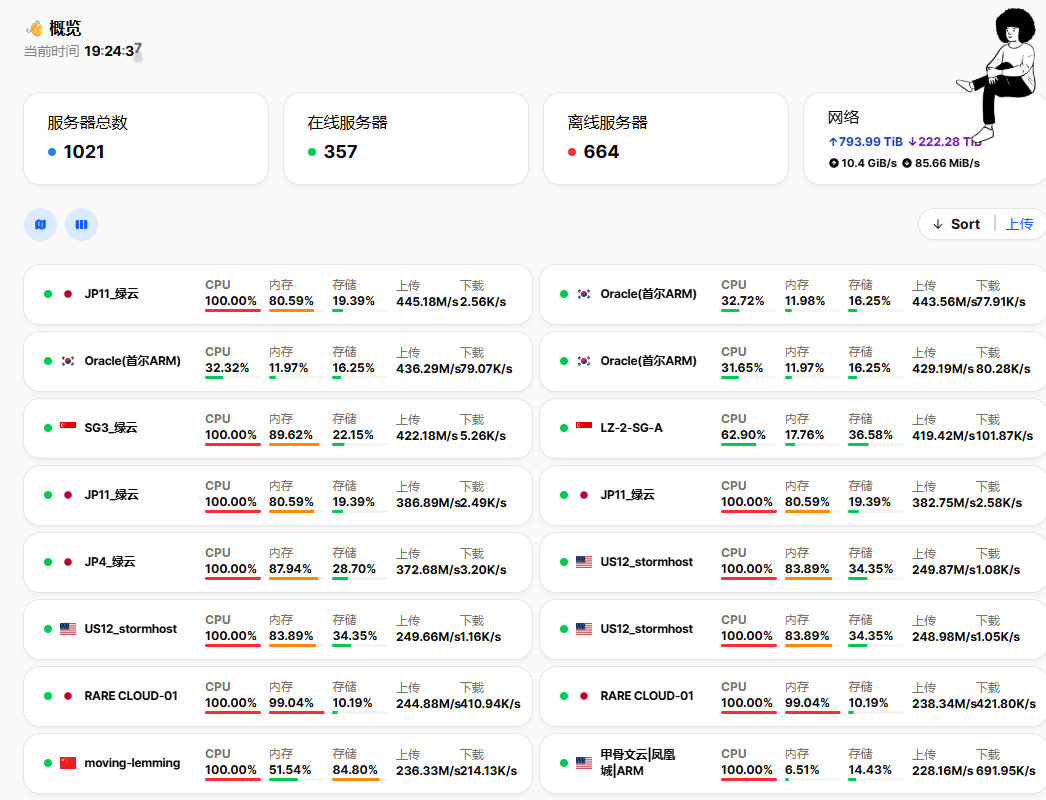This screenshot has height=800, width=1046.
Task: Click CPU value 31.65%
Action: click(x=742, y=368)
